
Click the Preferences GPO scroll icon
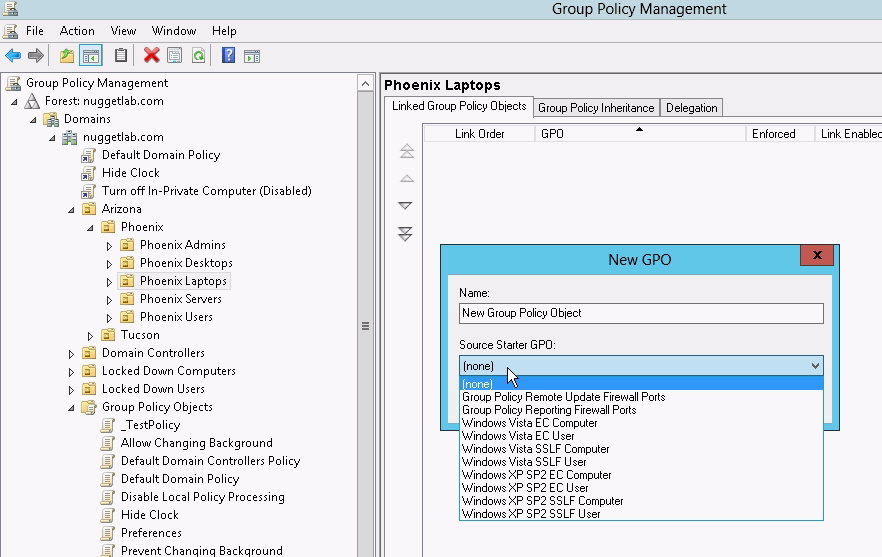pyautogui.click(x=107, y=533)
